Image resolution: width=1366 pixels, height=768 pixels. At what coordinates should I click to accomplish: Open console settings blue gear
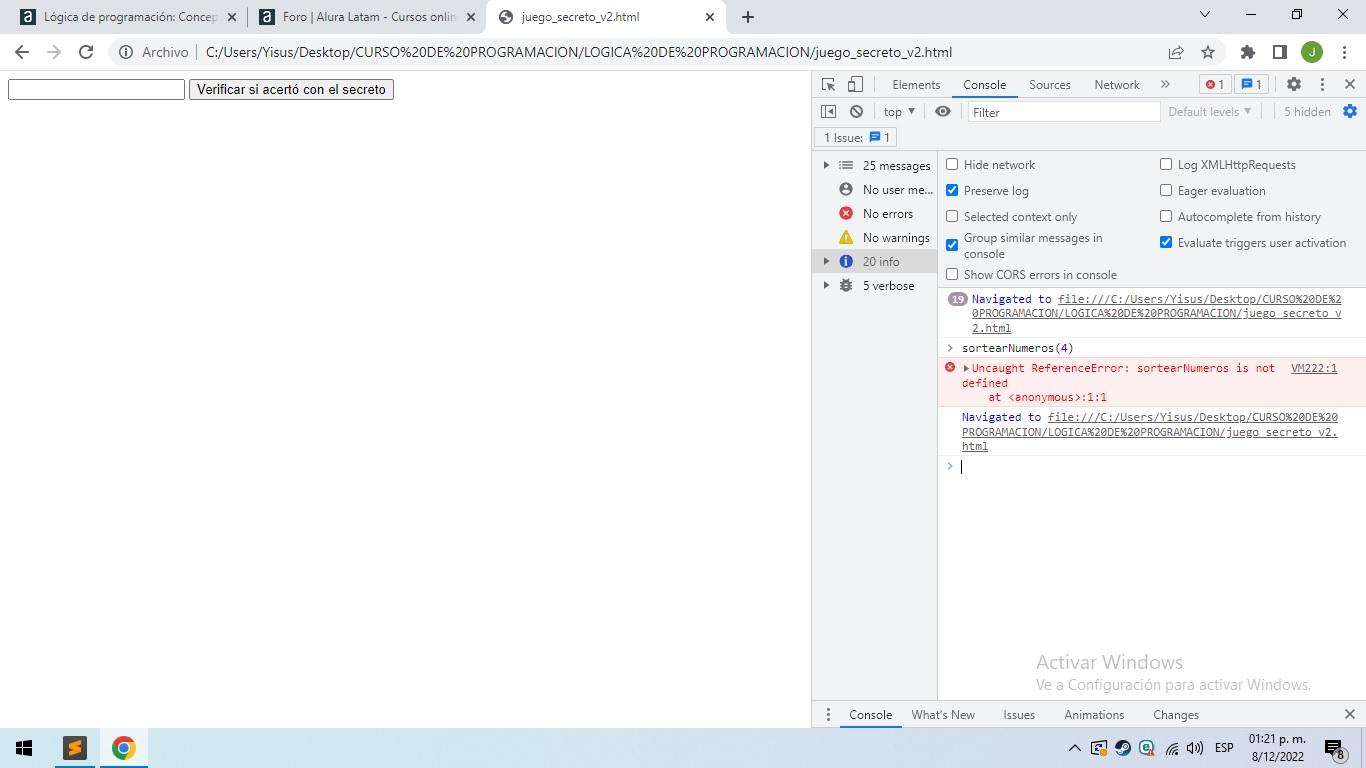(x=1350, y=112)
